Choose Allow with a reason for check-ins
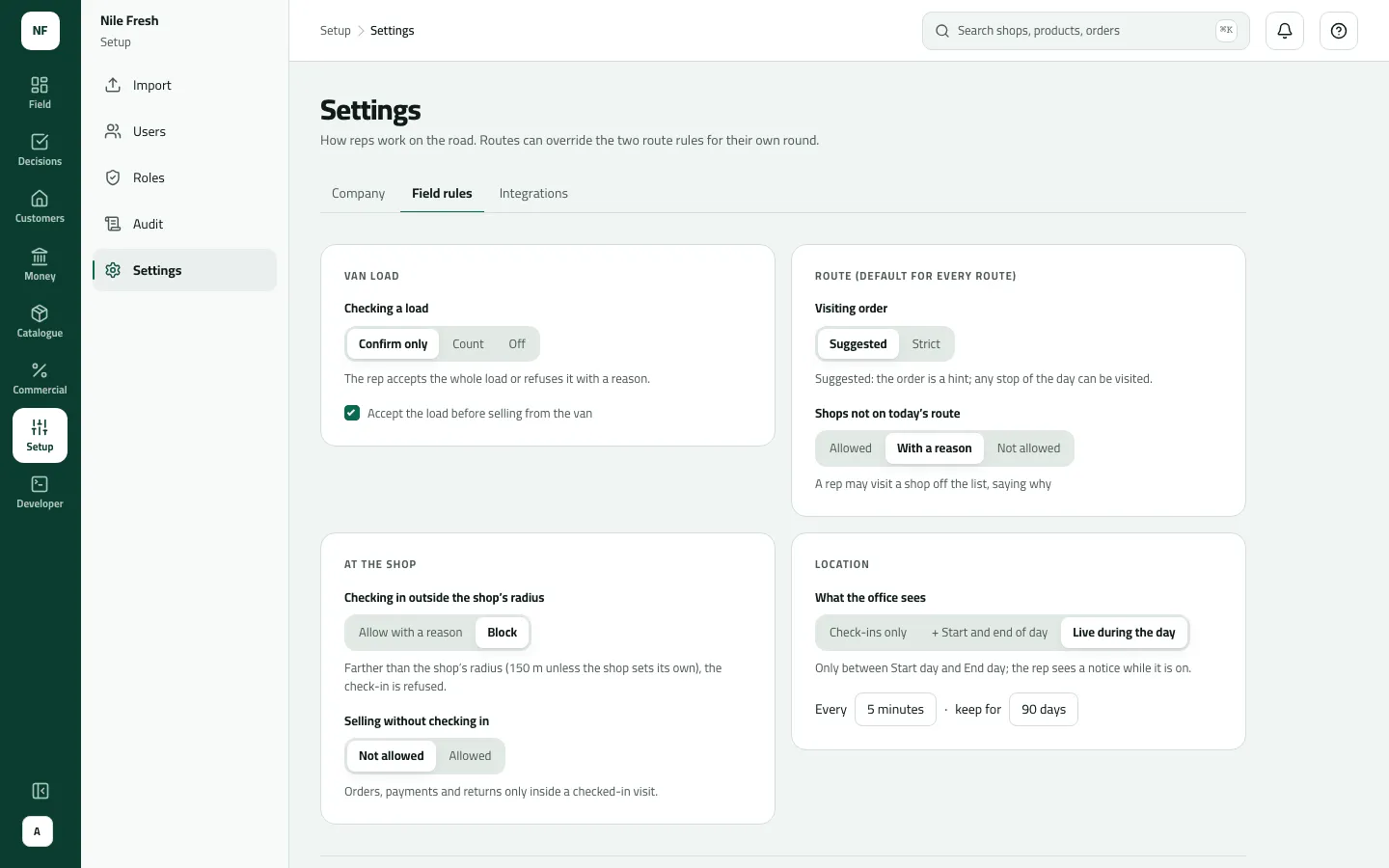This screenshot has height=868, width=1389. pos(410,633)
